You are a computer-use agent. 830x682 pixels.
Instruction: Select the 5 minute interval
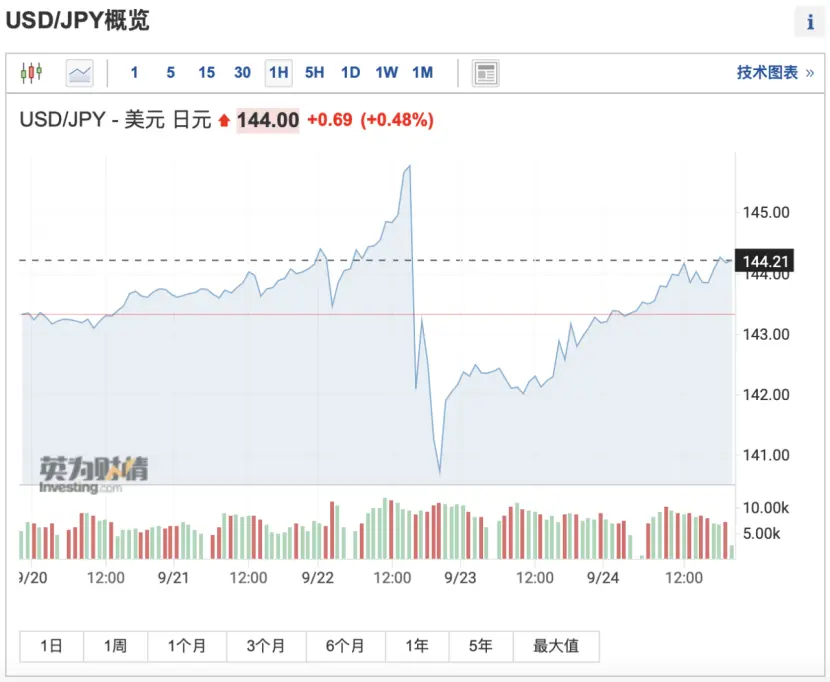170,73
